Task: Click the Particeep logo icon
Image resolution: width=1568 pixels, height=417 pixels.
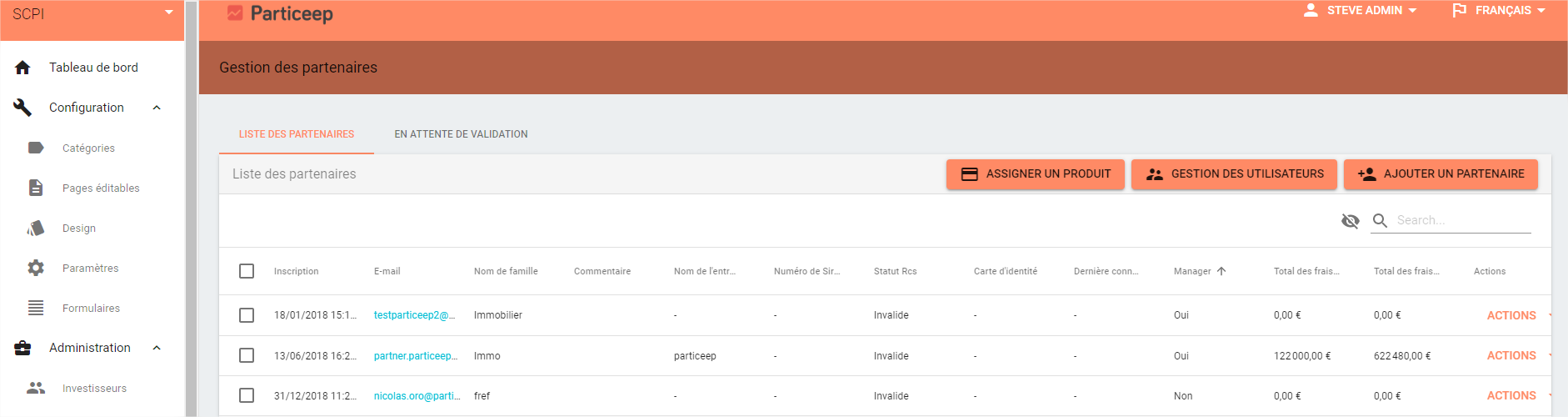Action: (x=235, y=13)
